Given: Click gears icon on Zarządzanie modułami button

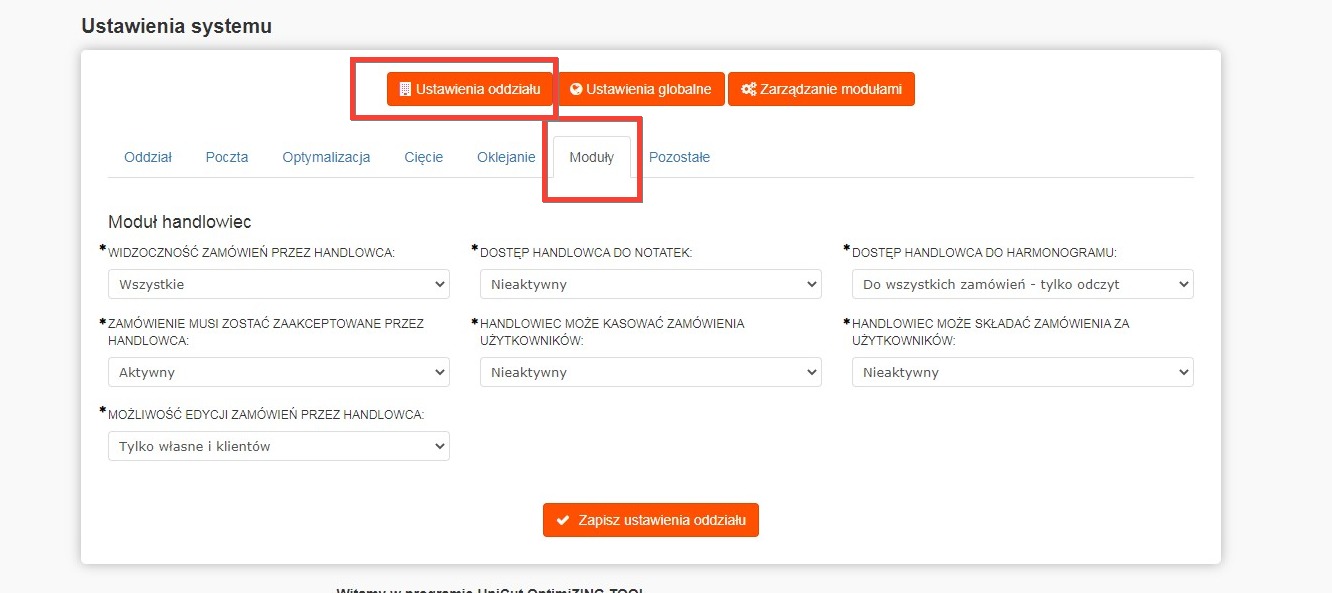Looking at the screenshot, I should coord(748,89).
